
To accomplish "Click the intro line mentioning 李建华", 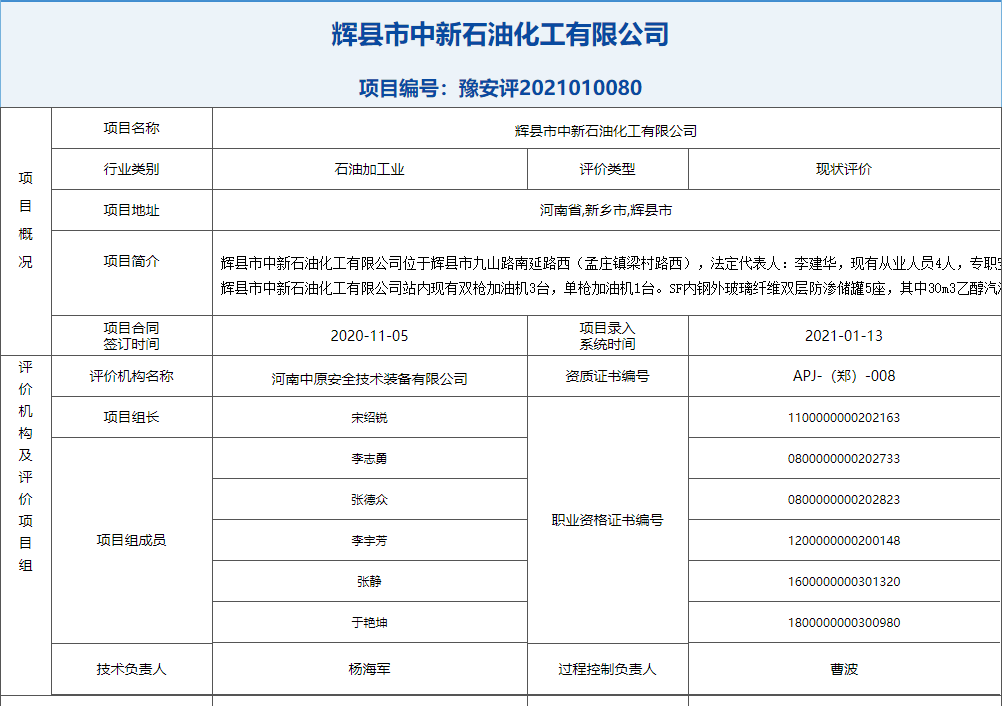I will [611, 263].
